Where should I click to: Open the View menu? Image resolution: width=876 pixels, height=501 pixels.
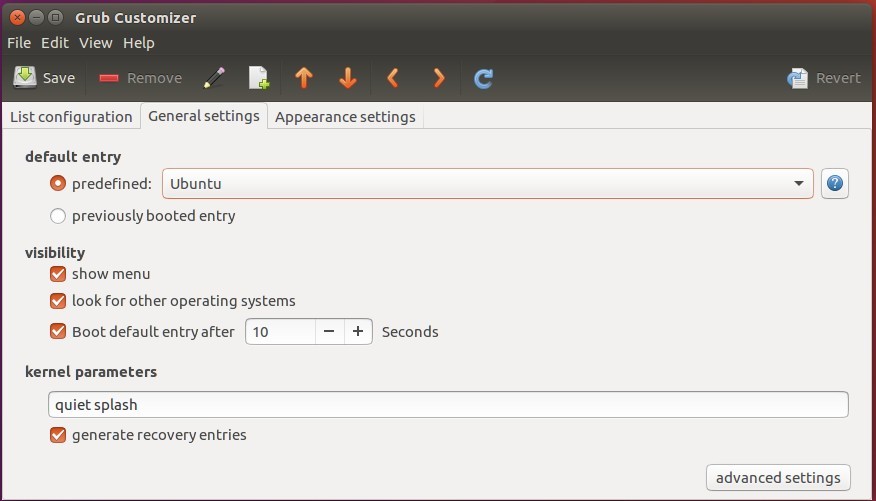click(96, 43)
